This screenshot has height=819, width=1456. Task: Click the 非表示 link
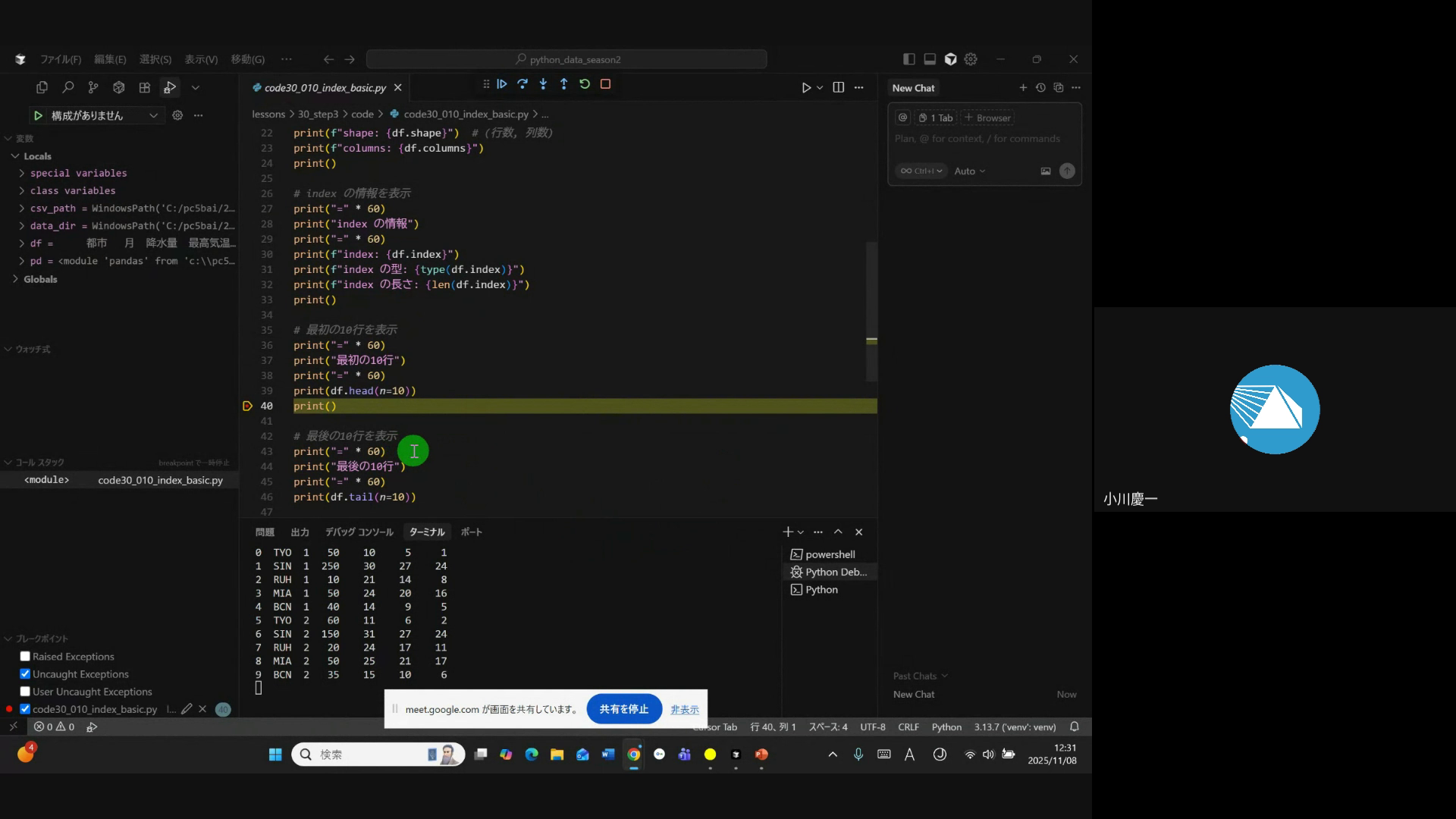click(684, 710)
